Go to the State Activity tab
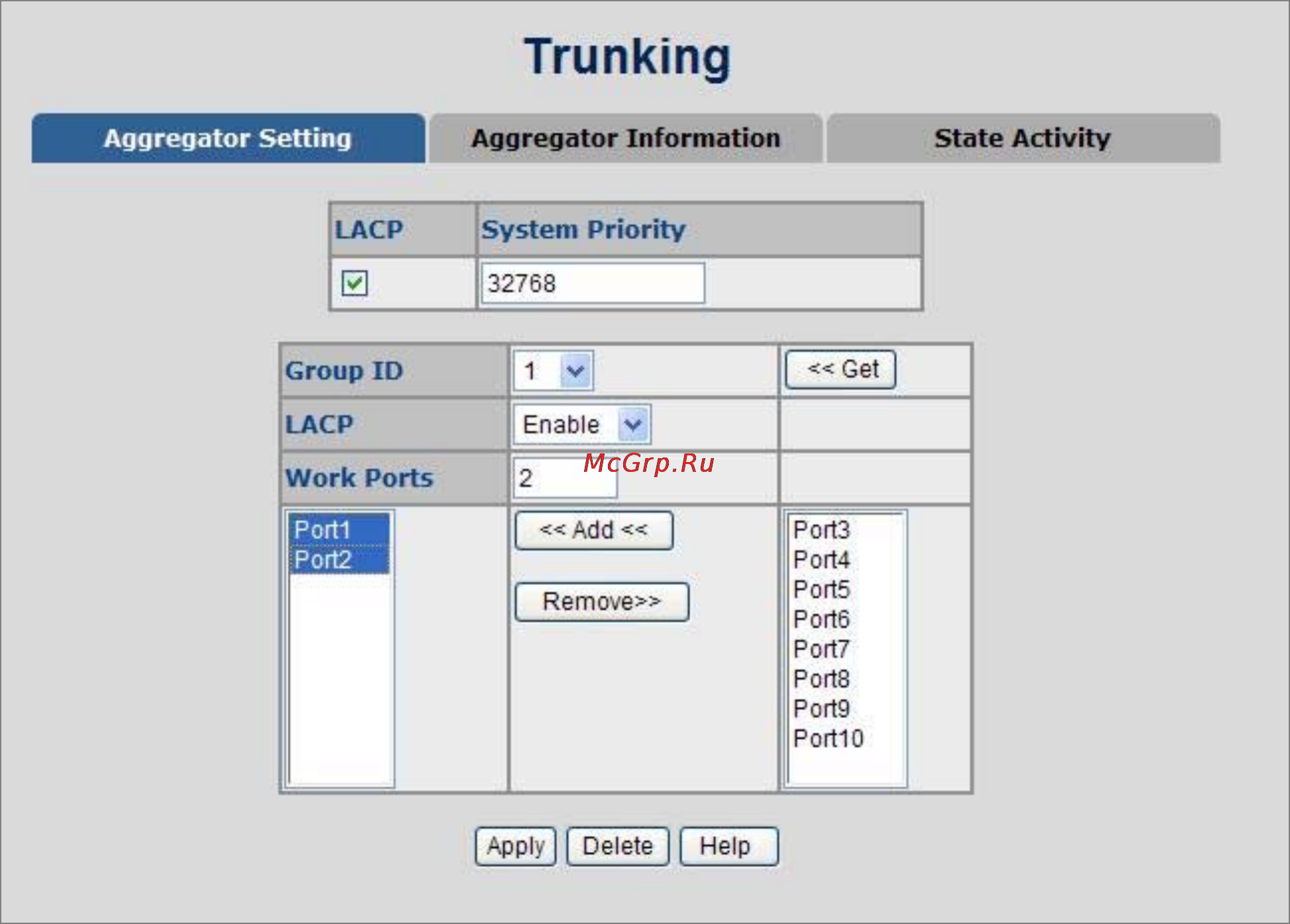 (1023, 138)
